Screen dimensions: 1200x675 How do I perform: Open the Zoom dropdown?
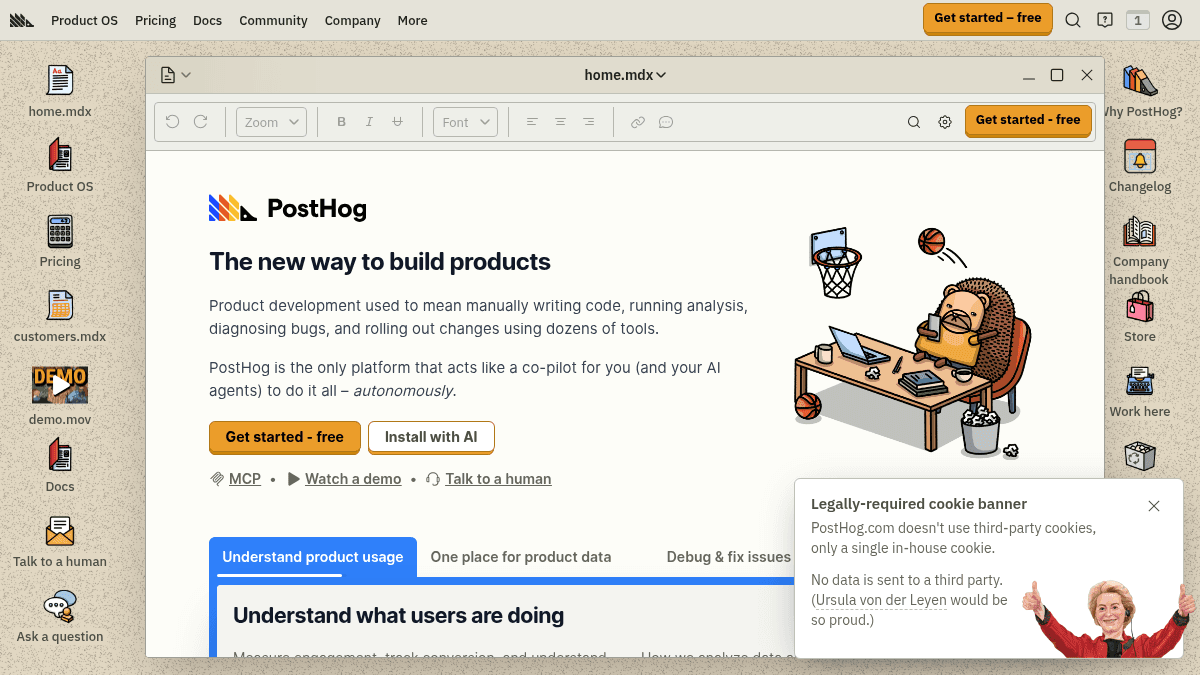tap(271, 122)
